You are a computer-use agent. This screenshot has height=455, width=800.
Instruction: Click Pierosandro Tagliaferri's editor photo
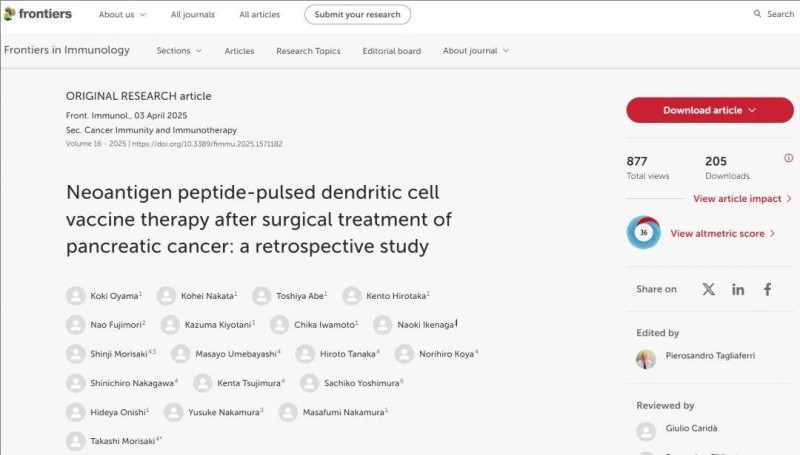coord(646,360)
